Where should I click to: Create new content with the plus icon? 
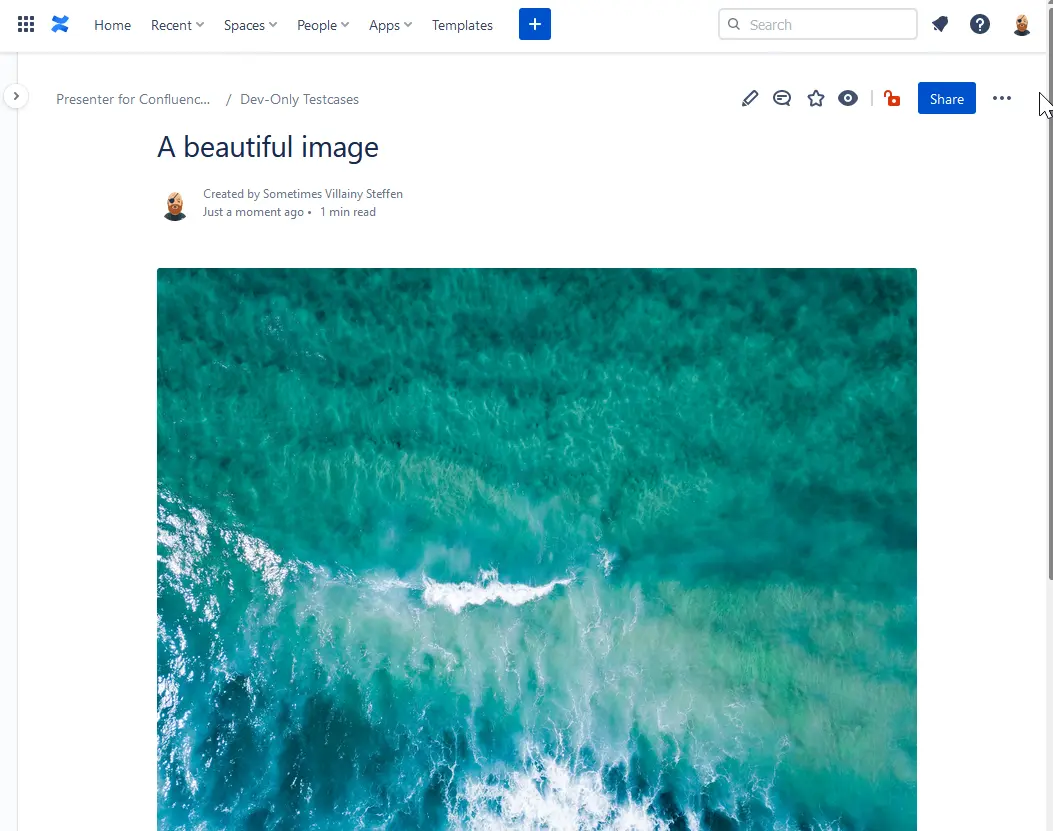click(534, 23)
